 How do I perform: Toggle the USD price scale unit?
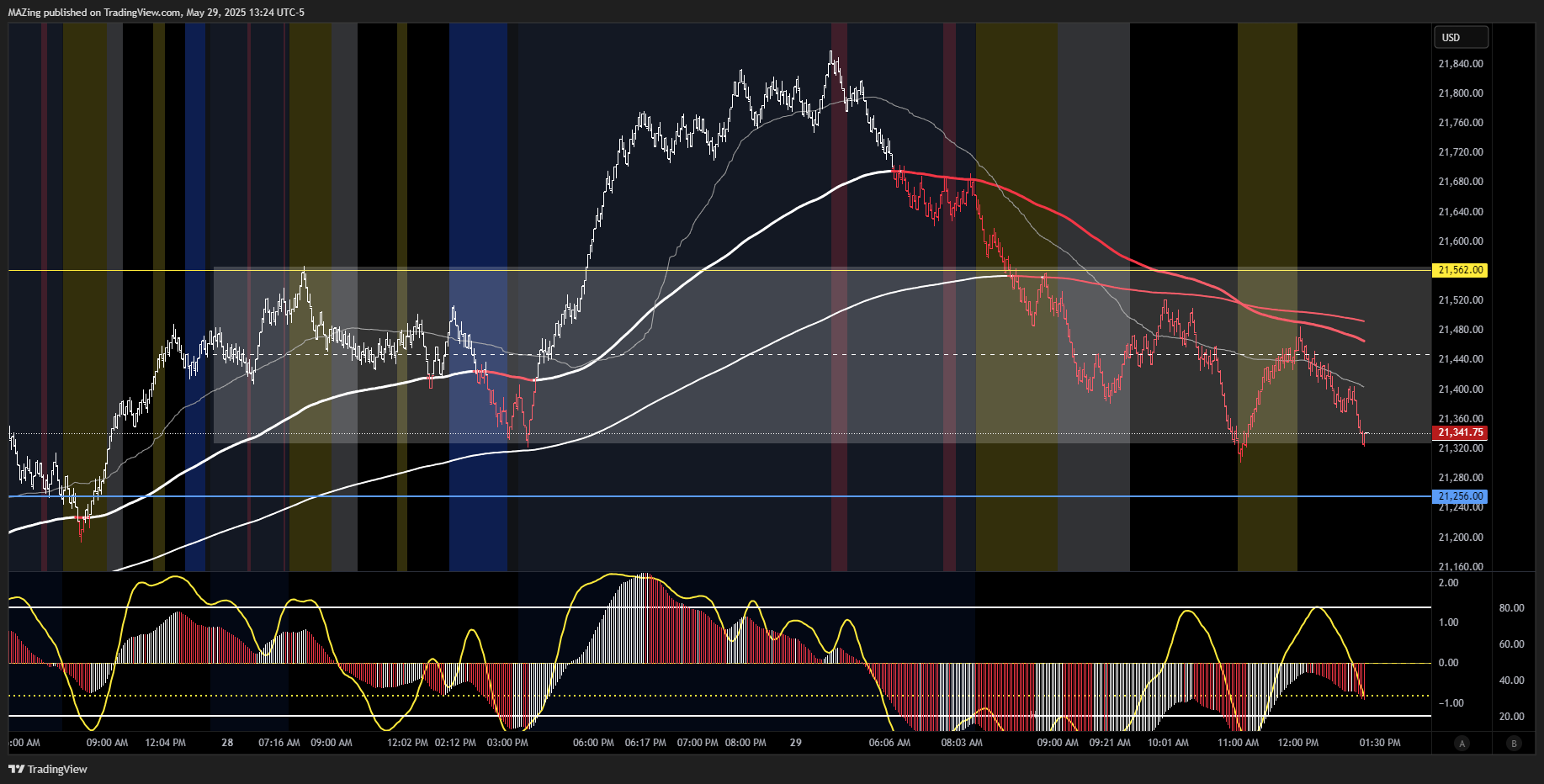[1461, 37]
